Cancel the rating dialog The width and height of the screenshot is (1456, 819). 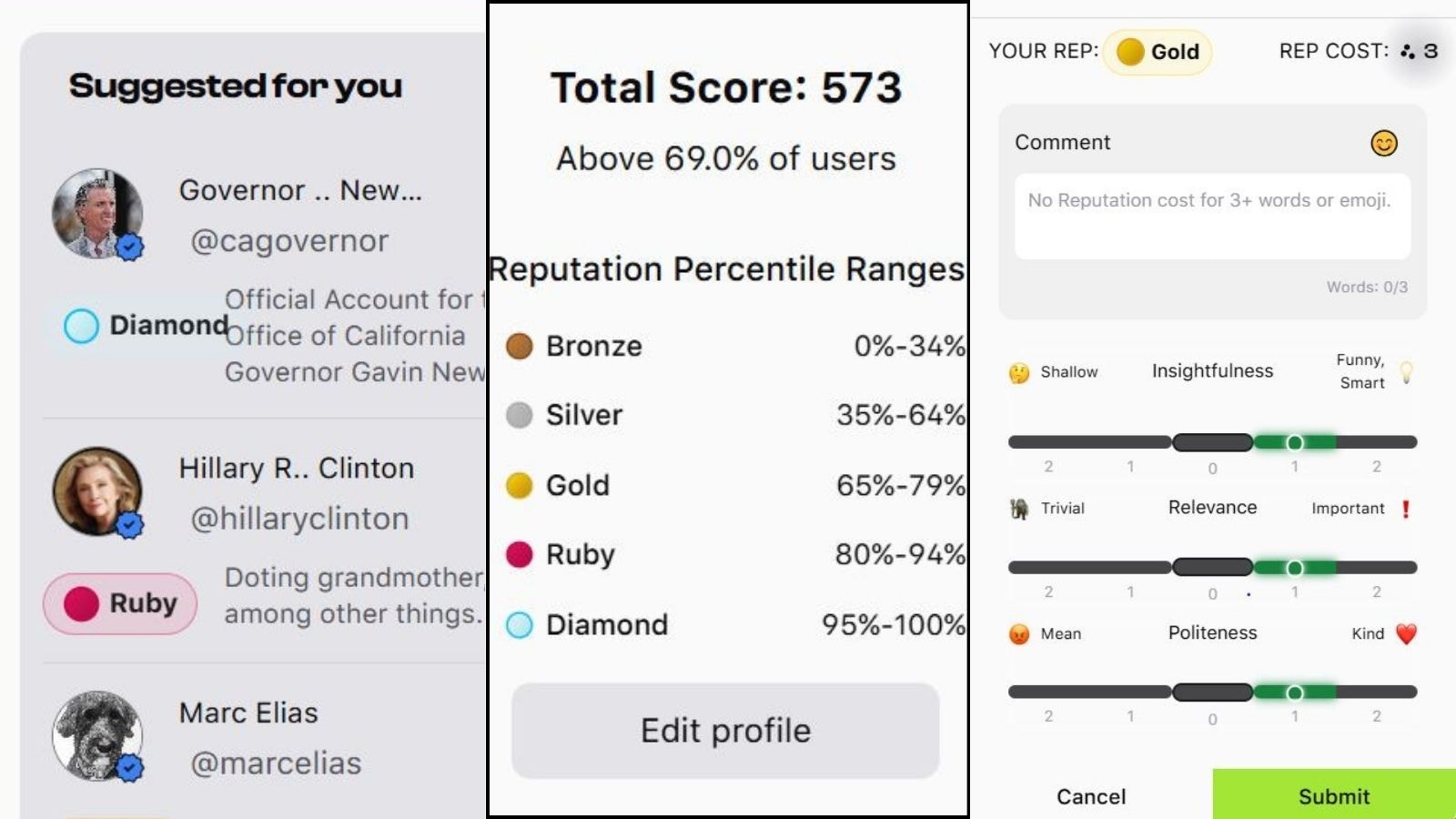(1091, 796)
